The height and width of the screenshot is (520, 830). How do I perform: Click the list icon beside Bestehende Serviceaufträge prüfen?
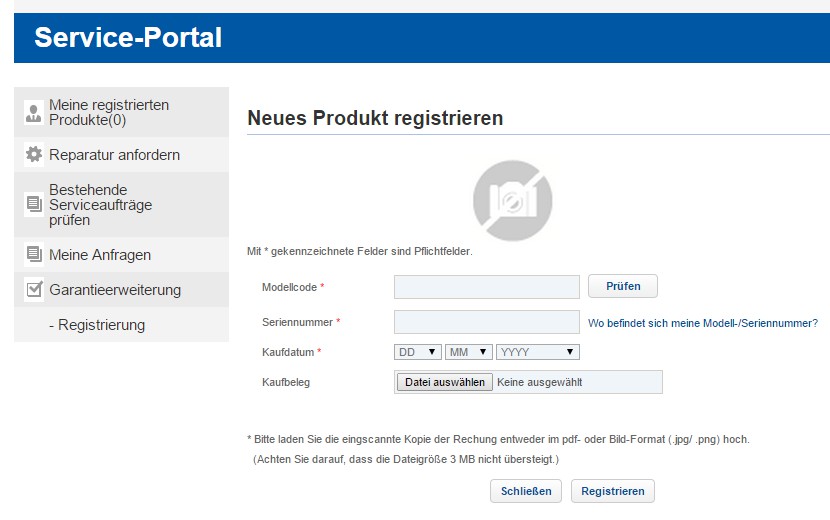(x=34, y=205)
